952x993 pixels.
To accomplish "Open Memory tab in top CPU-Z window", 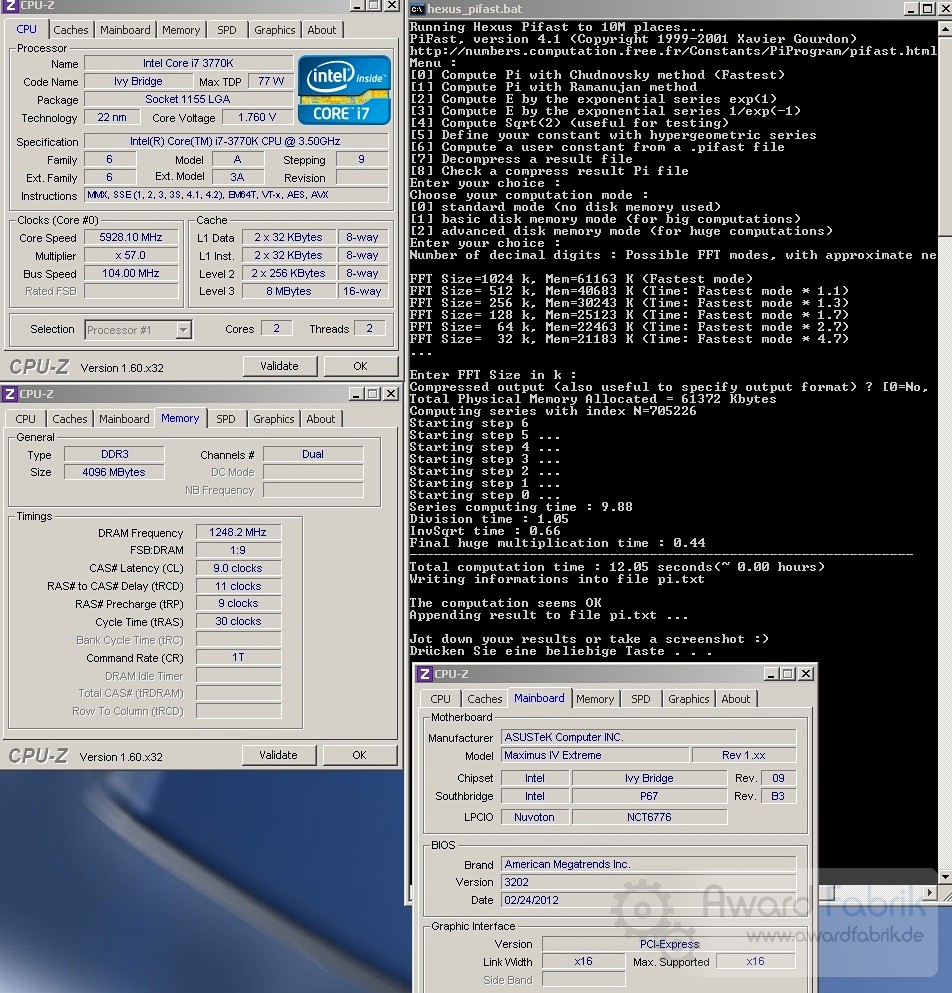I will click(x=181, y=30).
